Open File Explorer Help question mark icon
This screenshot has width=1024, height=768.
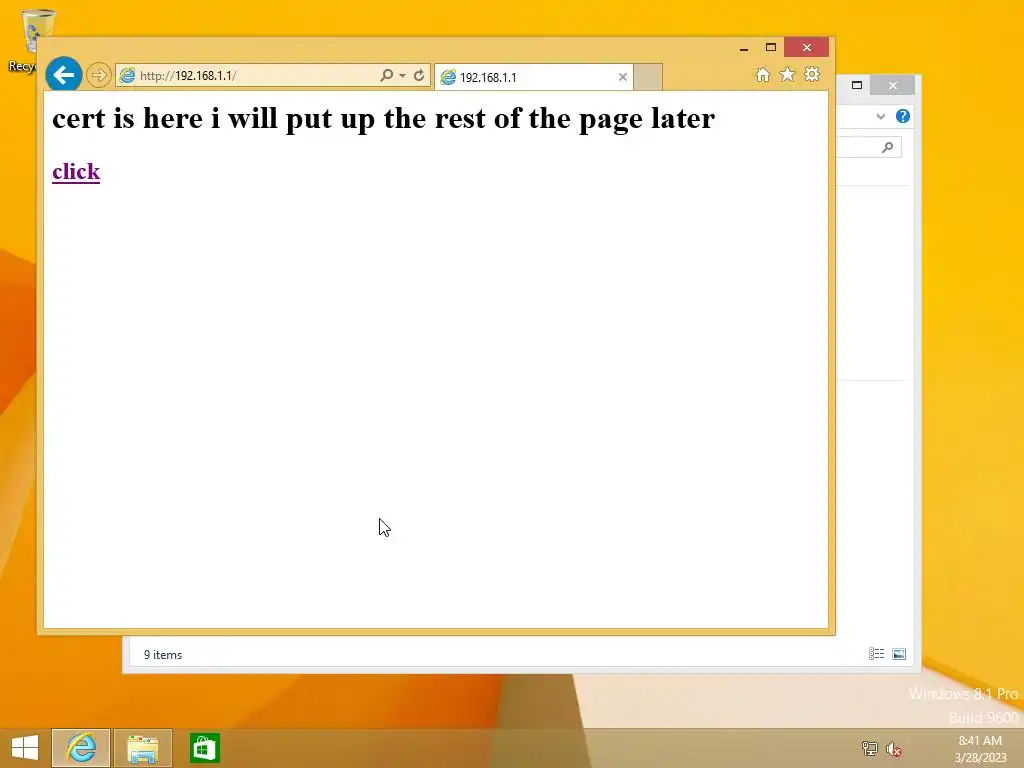(x=903, y=116)
